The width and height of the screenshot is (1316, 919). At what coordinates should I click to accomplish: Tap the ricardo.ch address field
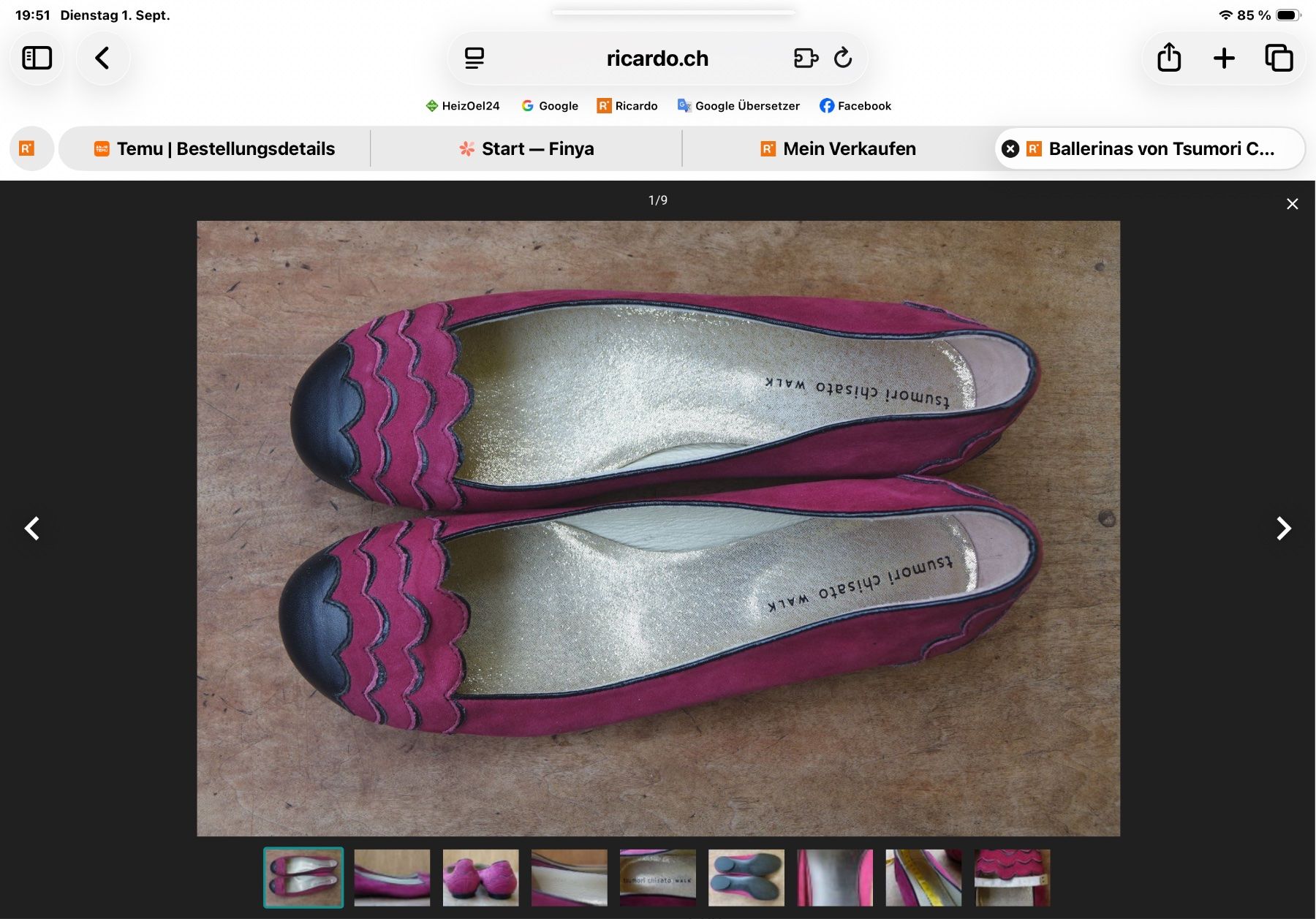(657, 58)
